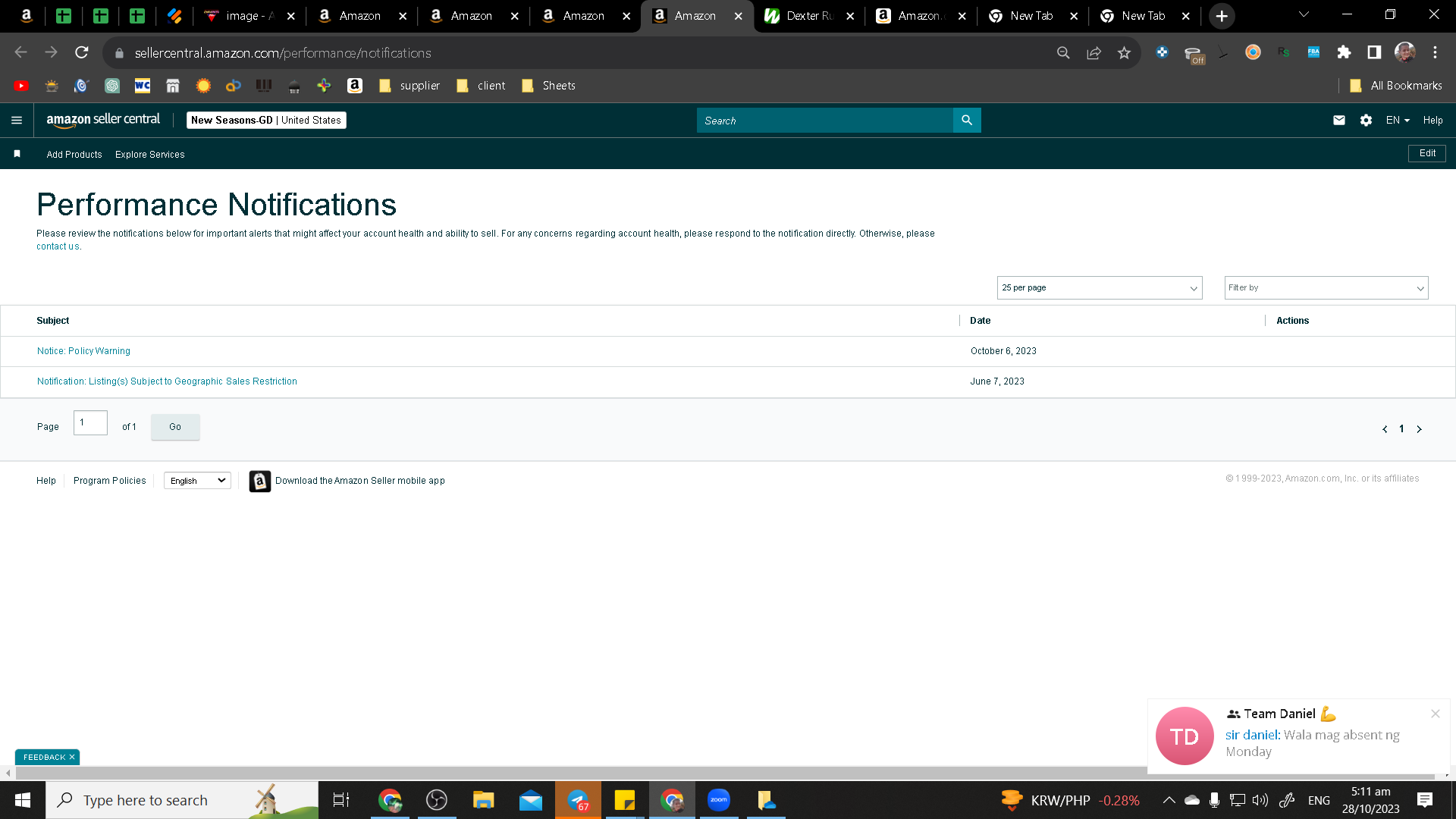The image size is (1456, 819).
Task: Bookmark this page with the star icon
Action: pyautogui.click(x=1124, y=52)
